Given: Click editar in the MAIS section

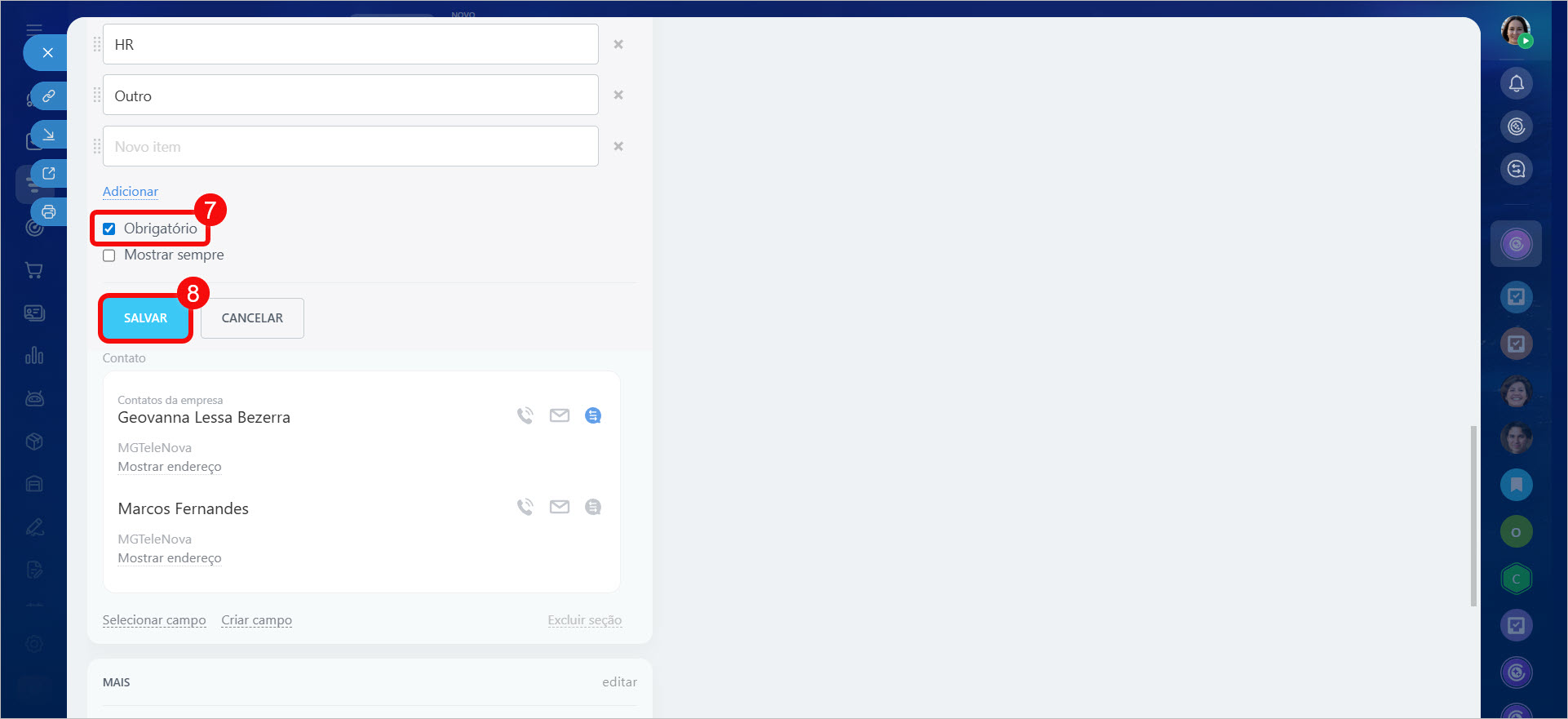Looking at the screenshot, I should pyautogui.click(x=619, y=682).
